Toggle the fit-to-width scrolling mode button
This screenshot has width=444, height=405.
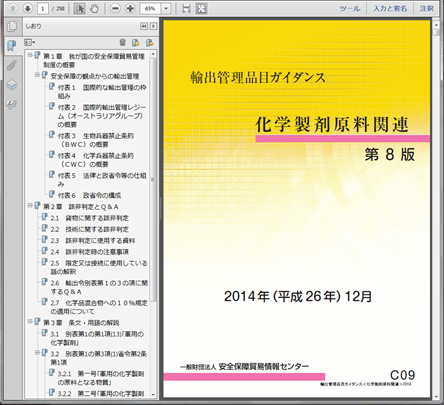pos(186,8)
